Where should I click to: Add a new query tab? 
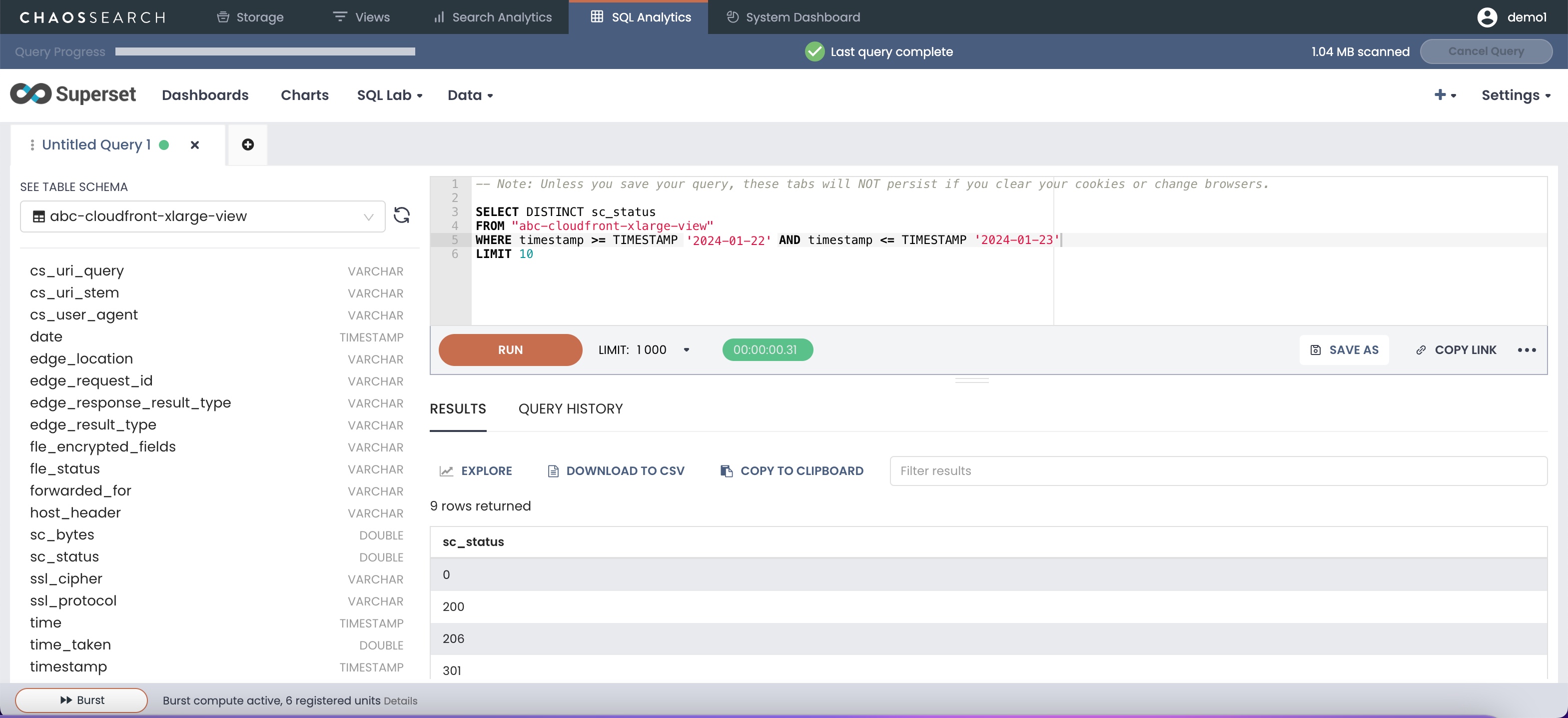[x=248, y=144]
